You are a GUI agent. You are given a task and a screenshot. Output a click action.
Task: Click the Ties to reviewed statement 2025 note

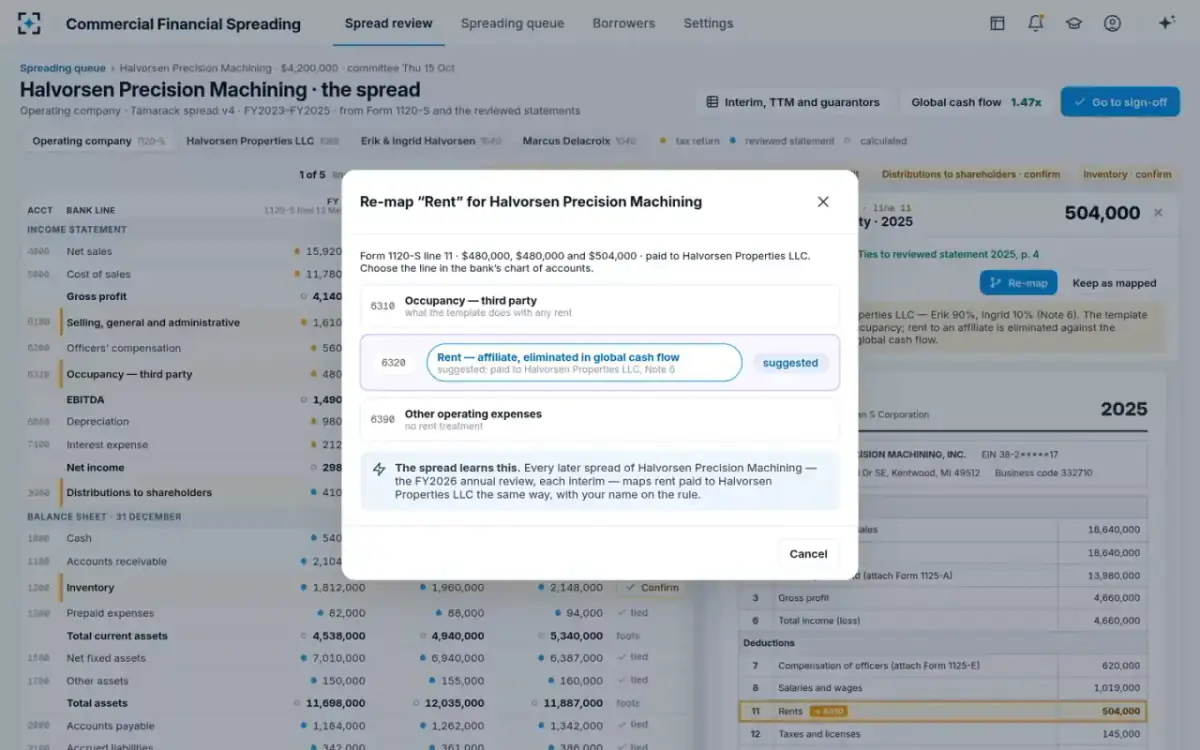tap(950, 254)
